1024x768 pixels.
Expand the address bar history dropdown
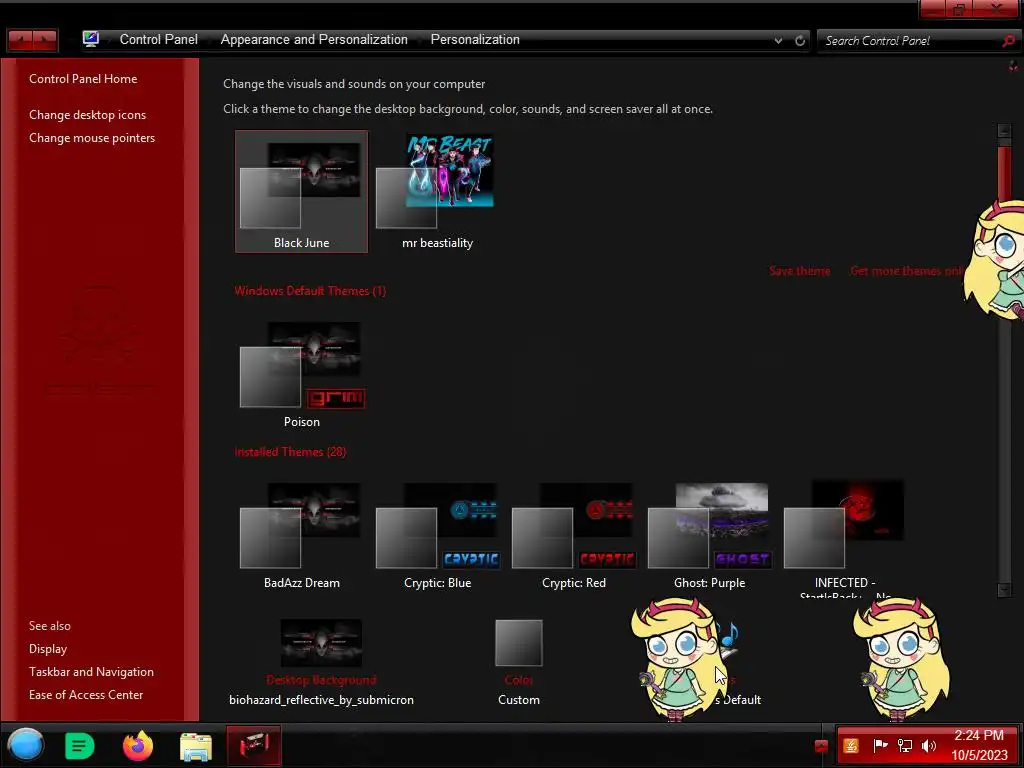778,40
